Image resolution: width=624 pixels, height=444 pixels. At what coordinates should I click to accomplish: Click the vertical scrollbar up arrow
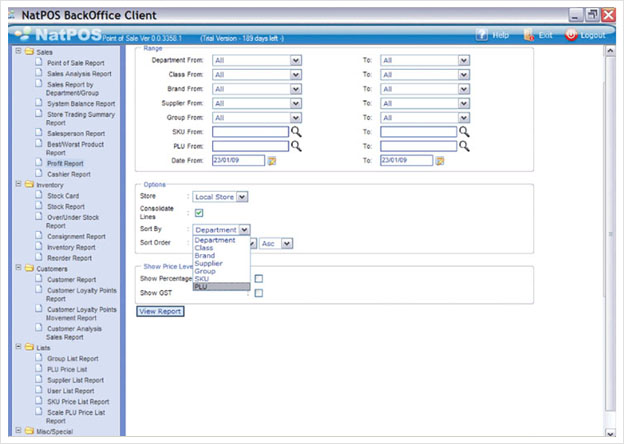(x=610, y=51)
